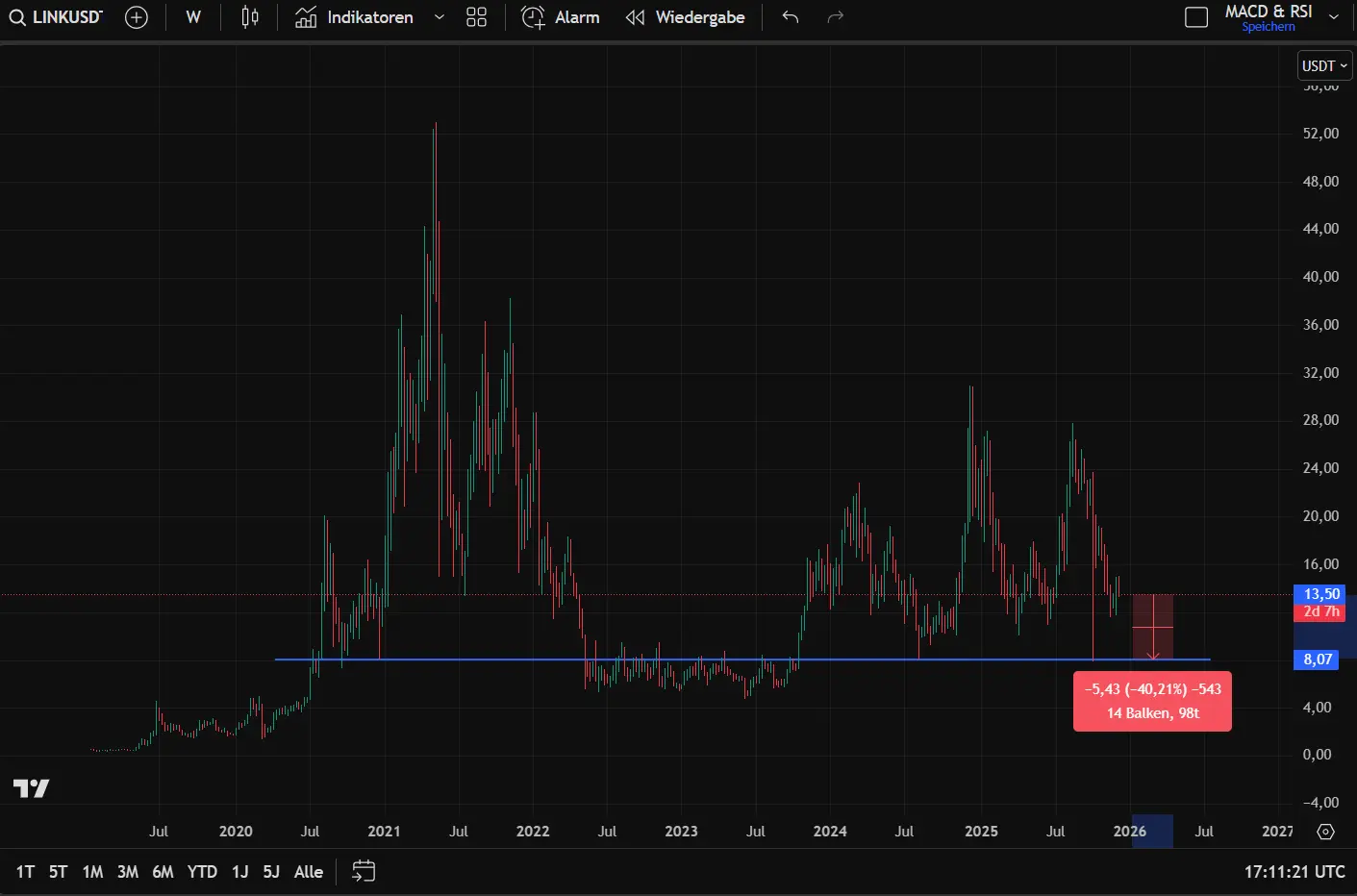Toggle the layout selection square box

1196,17
